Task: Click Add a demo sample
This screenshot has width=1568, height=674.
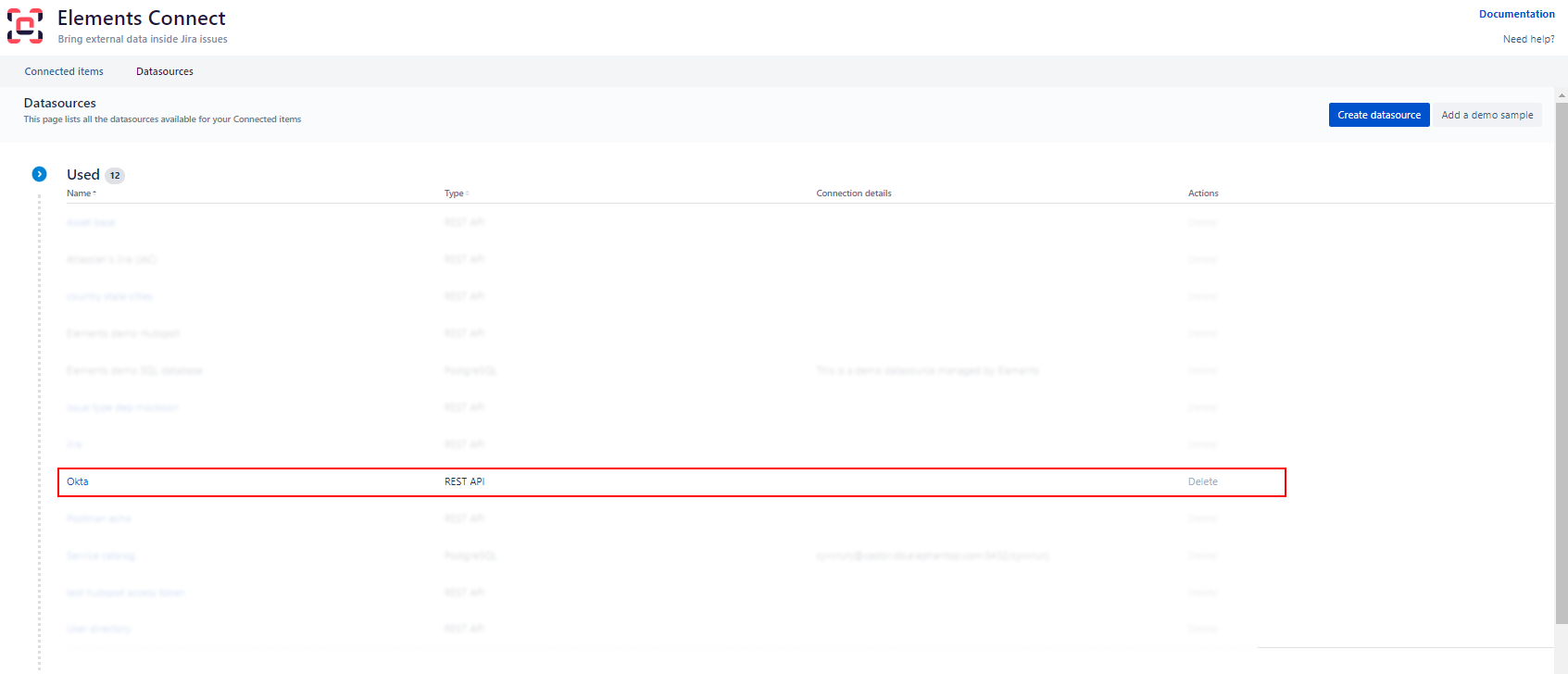Action: coord(1486,115)
